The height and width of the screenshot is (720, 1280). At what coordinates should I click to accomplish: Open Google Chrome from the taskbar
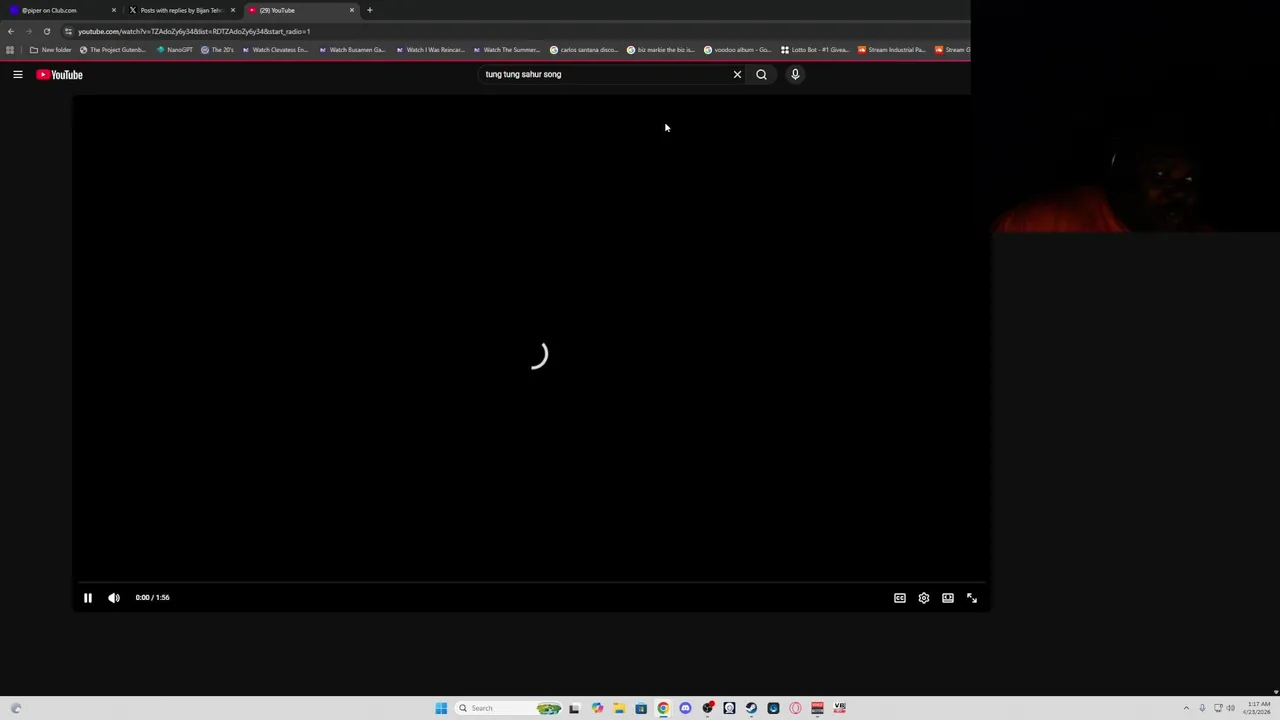663,708
